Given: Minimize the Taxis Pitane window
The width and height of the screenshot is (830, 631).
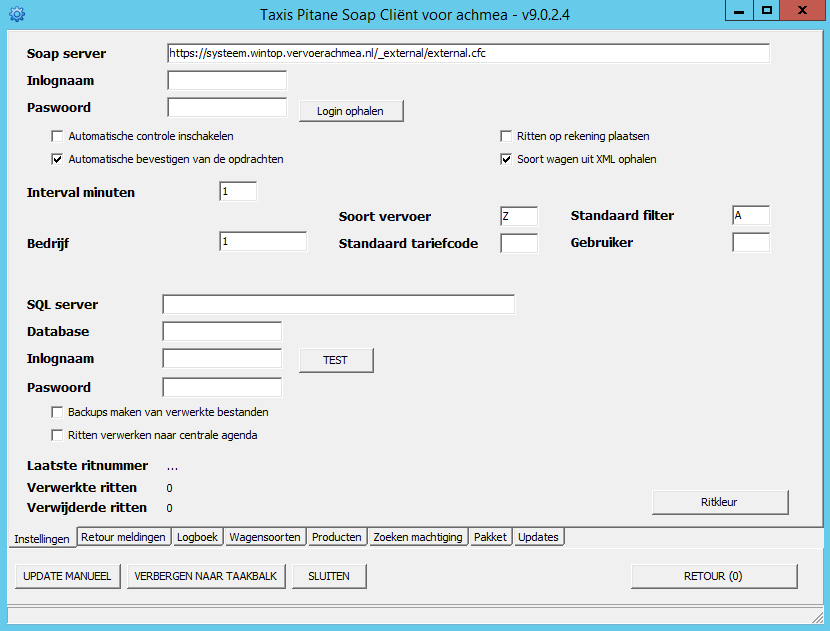Looking at the screenshot, I should tap(739, 11).
